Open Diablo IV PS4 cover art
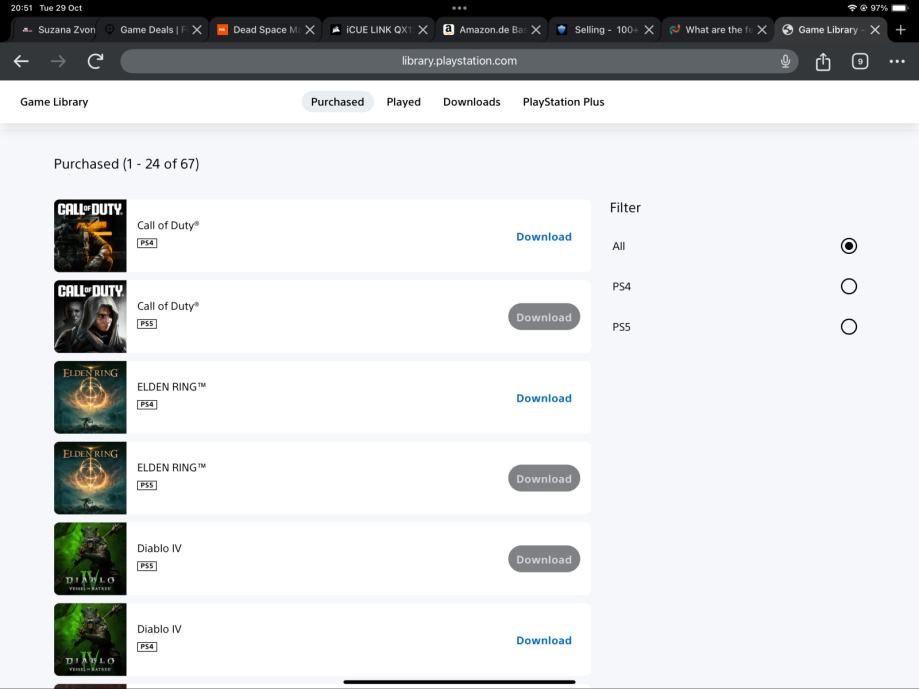The image size is (919, 689). [x=90, y=640]
